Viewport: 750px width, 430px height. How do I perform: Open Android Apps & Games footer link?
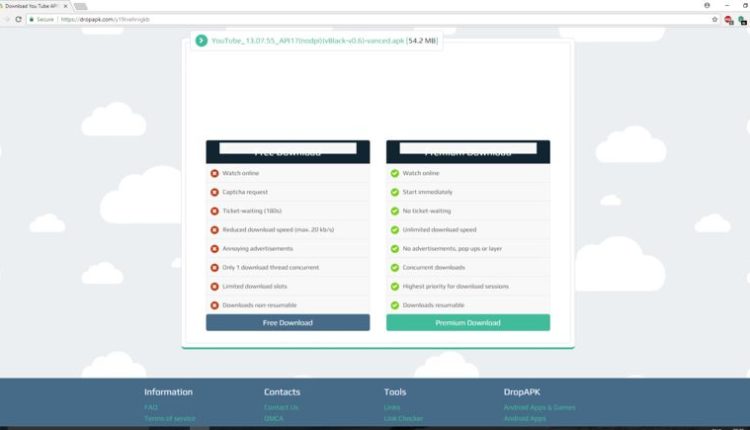tap(540, 408)
